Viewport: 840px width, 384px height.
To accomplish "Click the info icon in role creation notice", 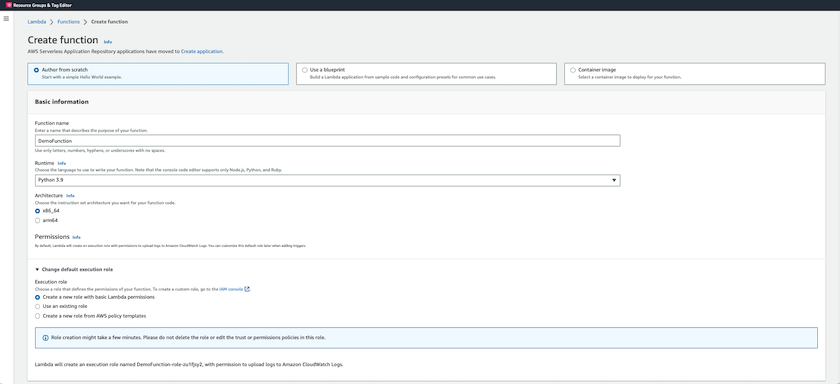I will pos(46,338).
